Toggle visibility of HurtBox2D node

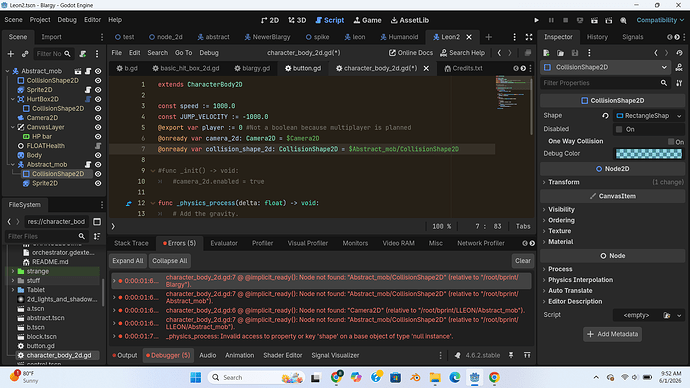tap(98, 99)
